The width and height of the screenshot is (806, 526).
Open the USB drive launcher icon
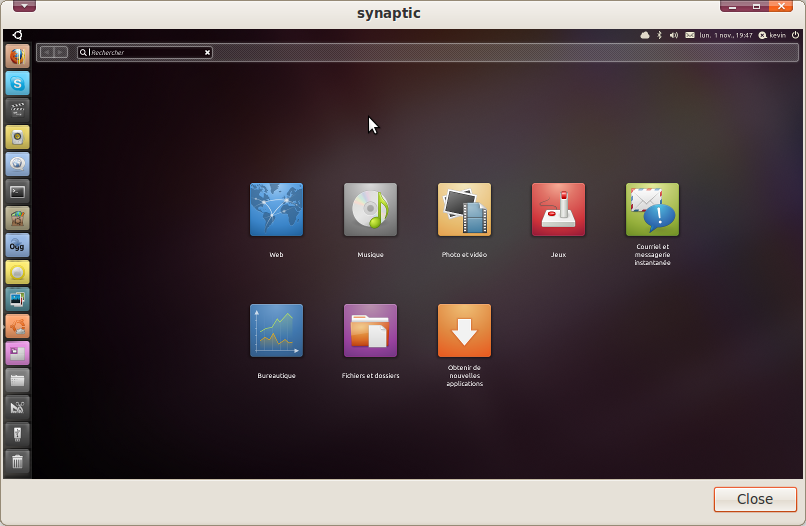point(17,434)
